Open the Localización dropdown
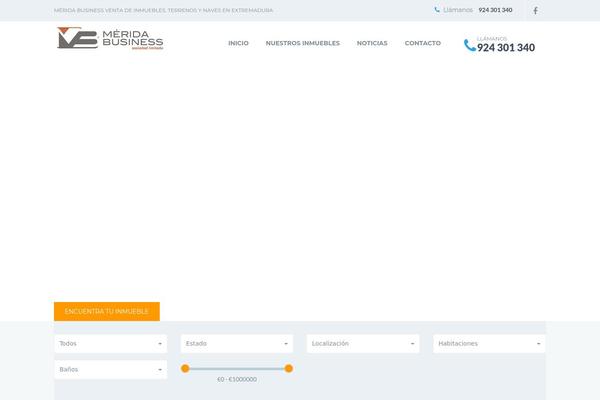 click(363, 344)
